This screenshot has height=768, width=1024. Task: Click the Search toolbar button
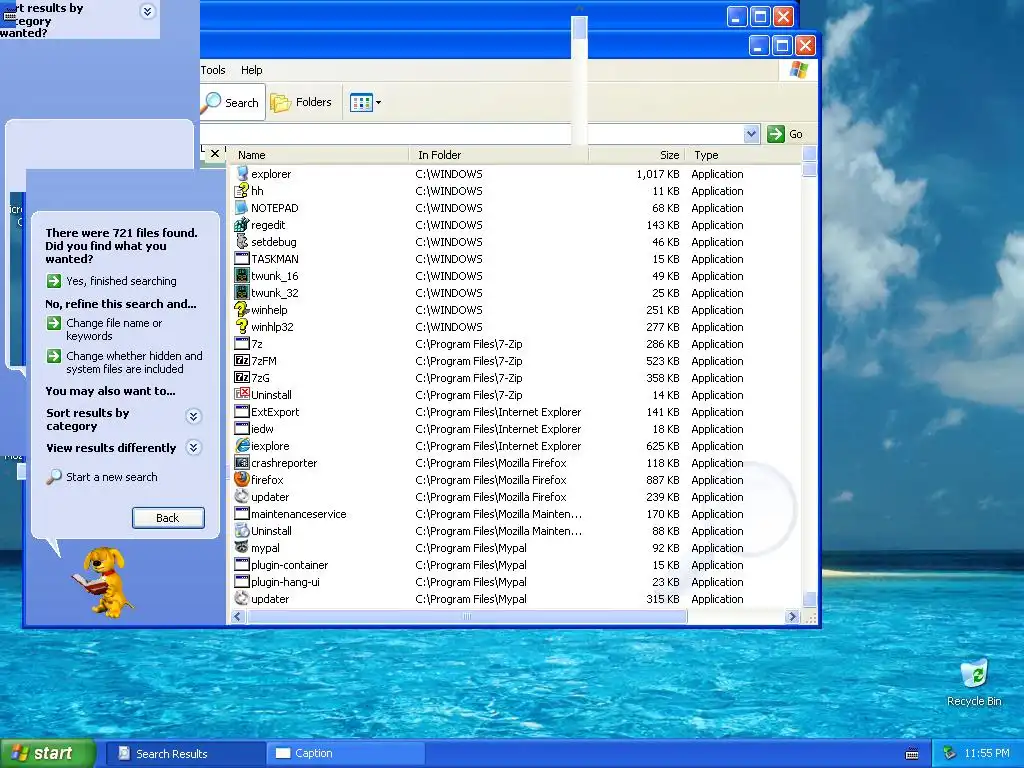[232, 102]
